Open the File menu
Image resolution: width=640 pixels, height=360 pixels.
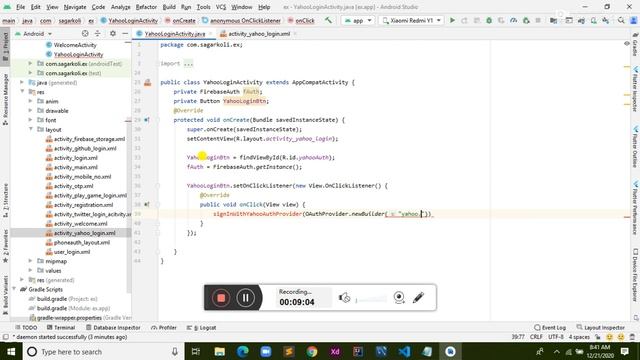[x=20, y=7]
